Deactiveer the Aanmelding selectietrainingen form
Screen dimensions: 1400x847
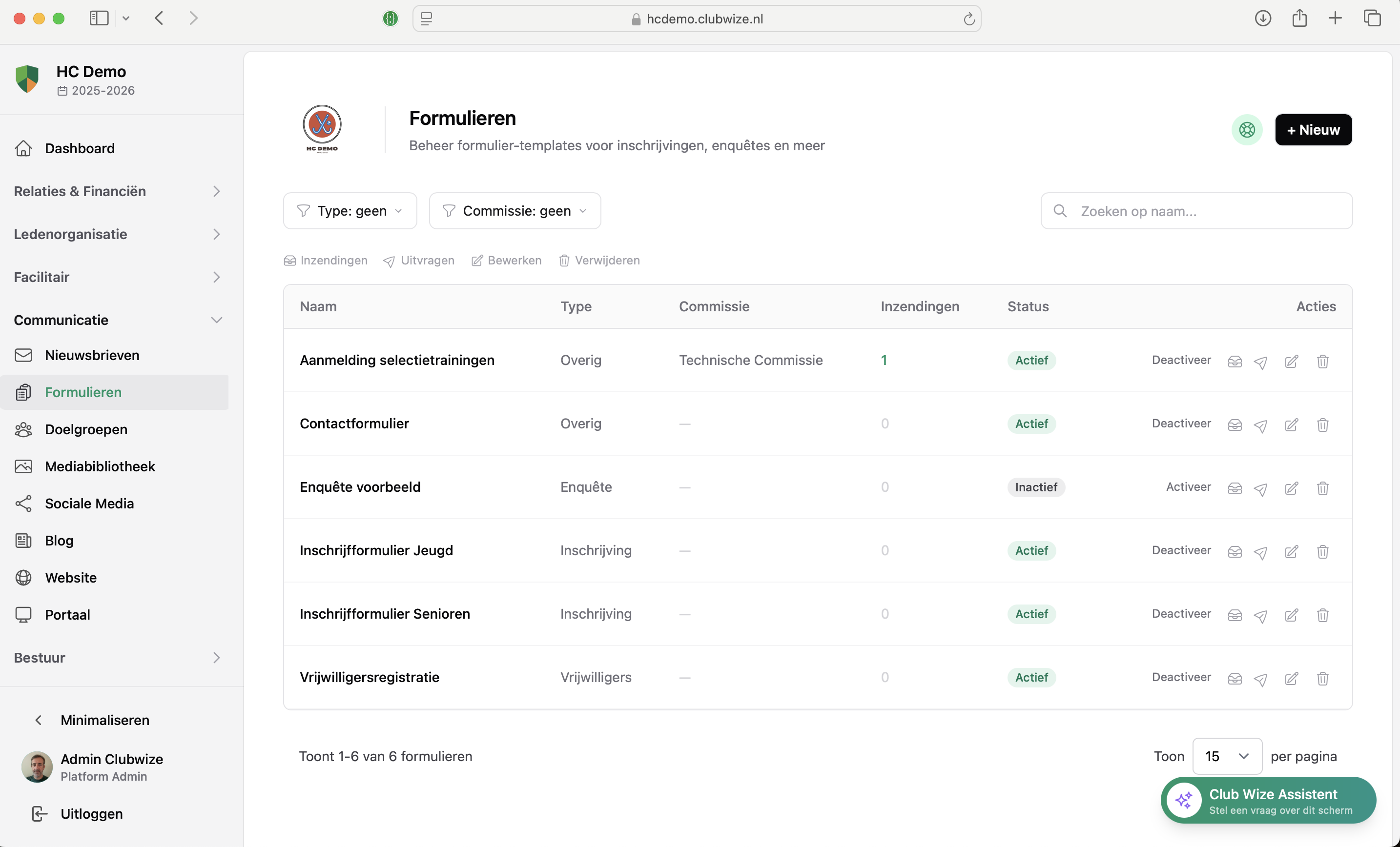coord(1181,360)
